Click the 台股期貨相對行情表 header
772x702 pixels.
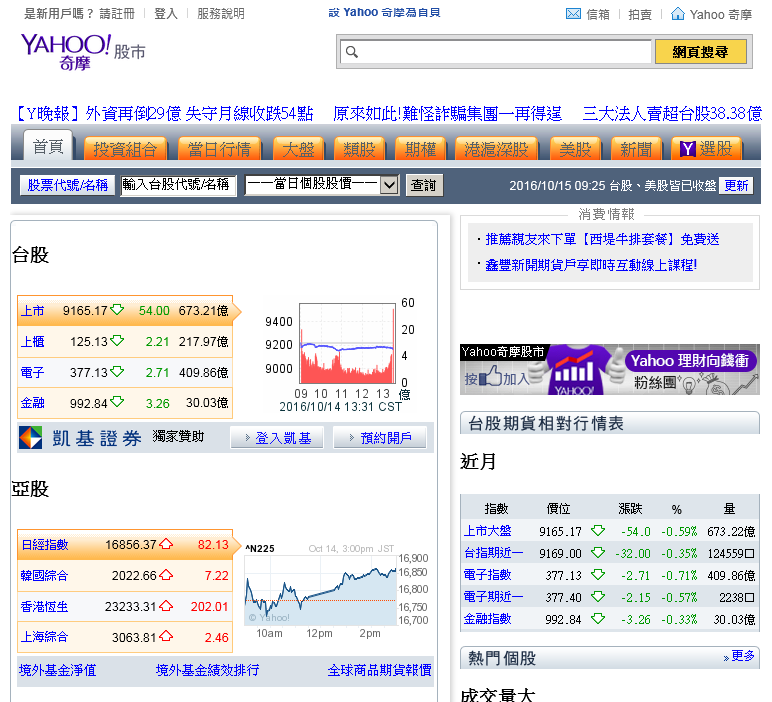click(610, 423)
